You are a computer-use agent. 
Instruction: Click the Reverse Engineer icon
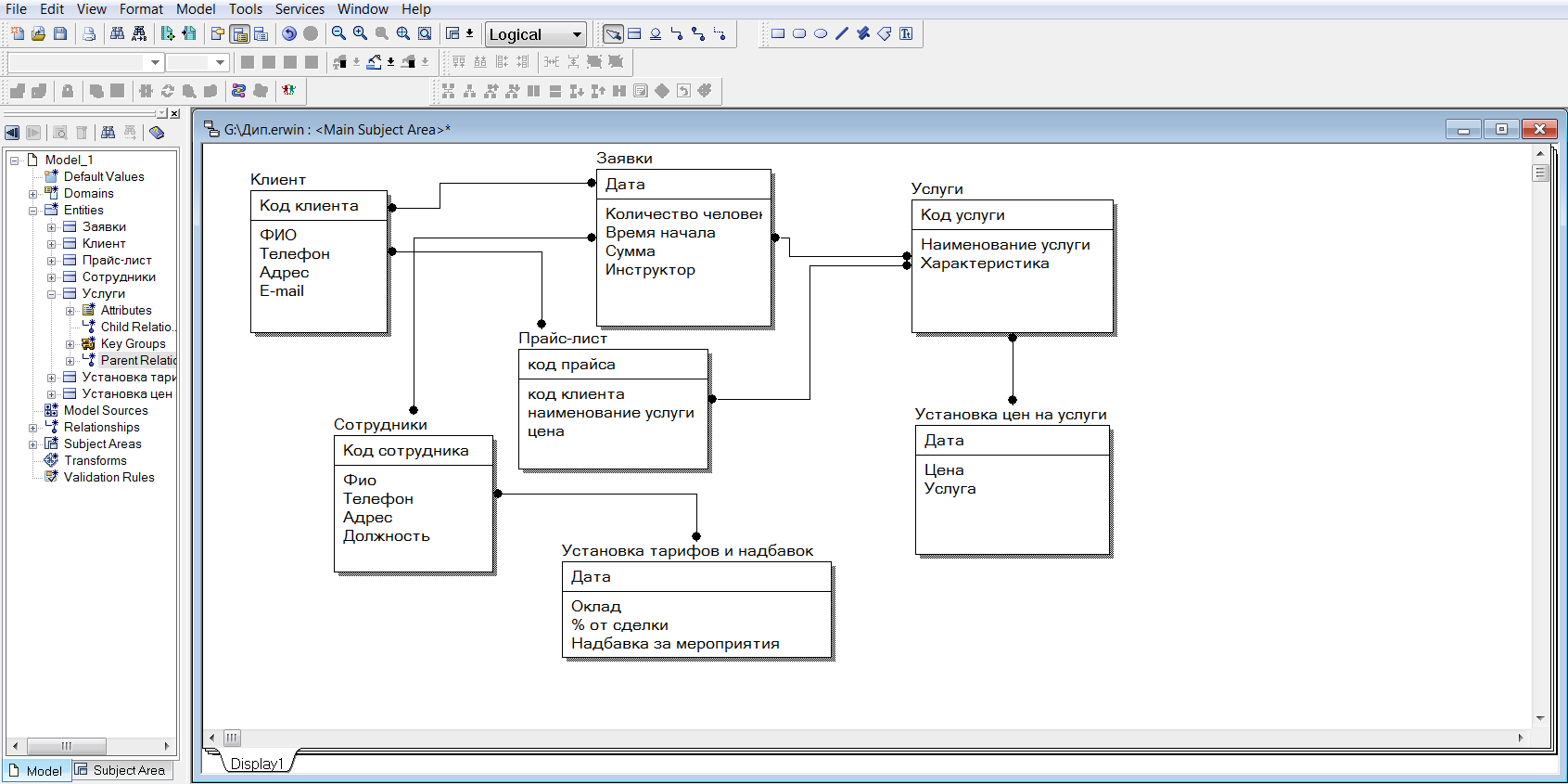[x=189, y=34]
